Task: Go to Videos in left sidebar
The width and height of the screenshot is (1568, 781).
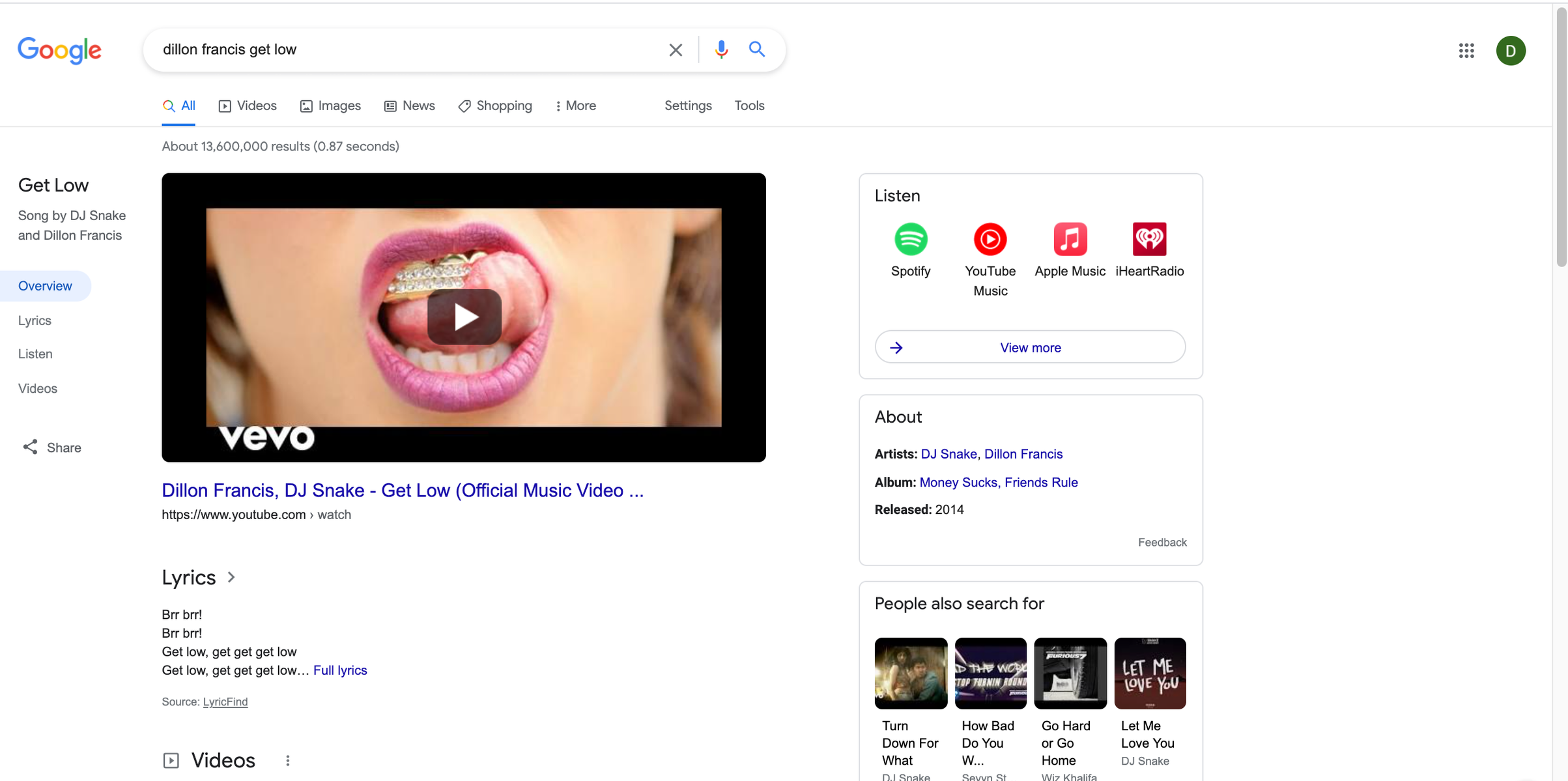Action: coord(38,388)
